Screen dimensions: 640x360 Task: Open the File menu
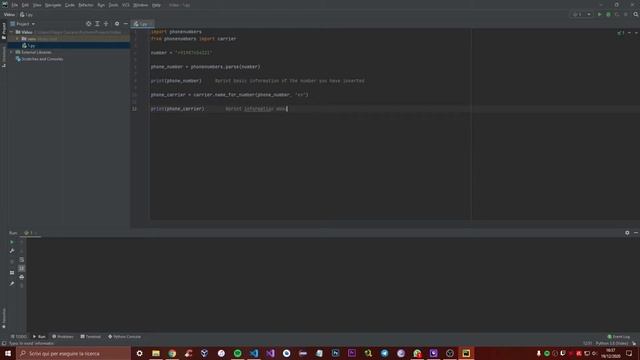(15, 5)
